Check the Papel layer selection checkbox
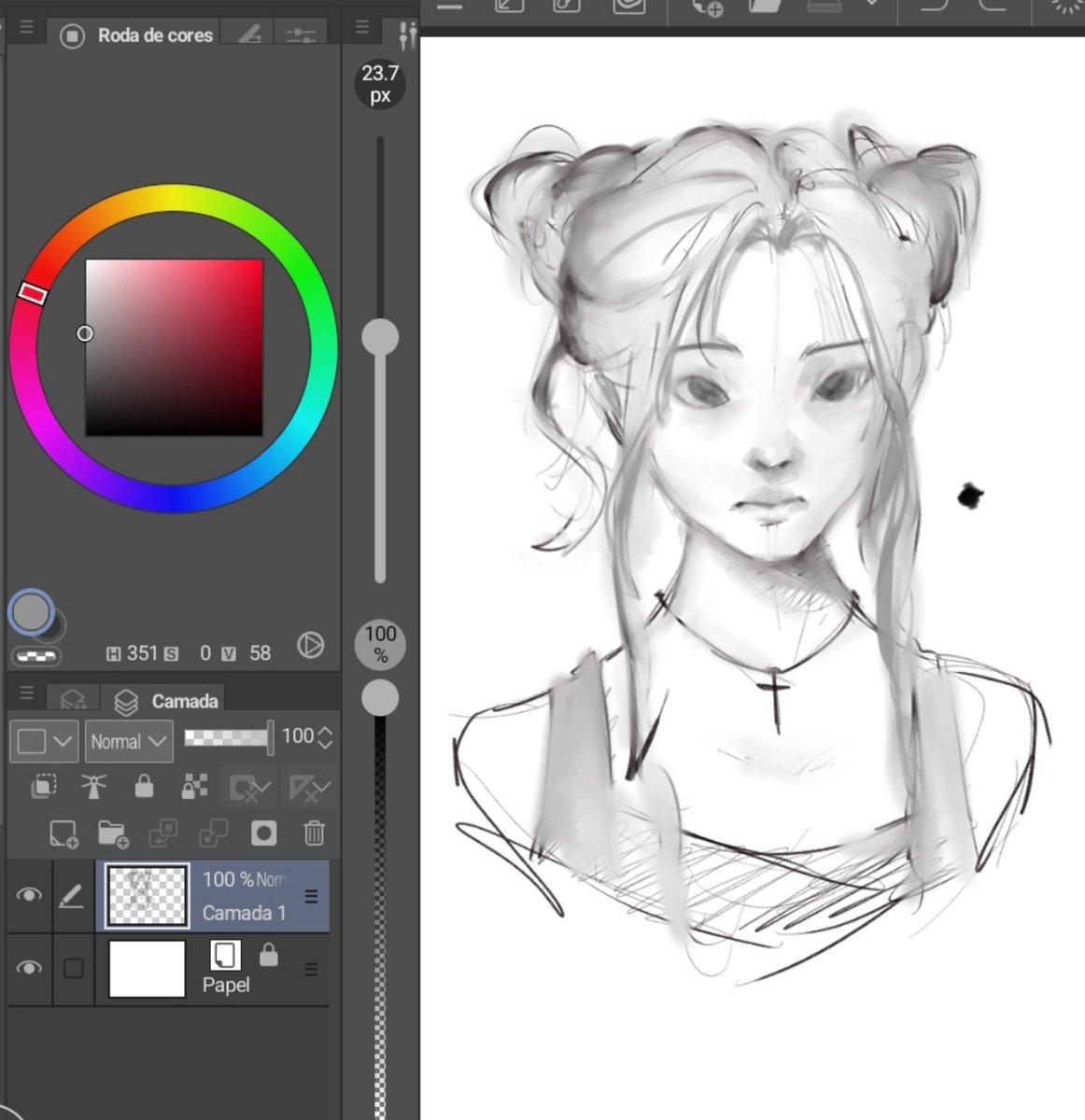 tap(73, 968)
